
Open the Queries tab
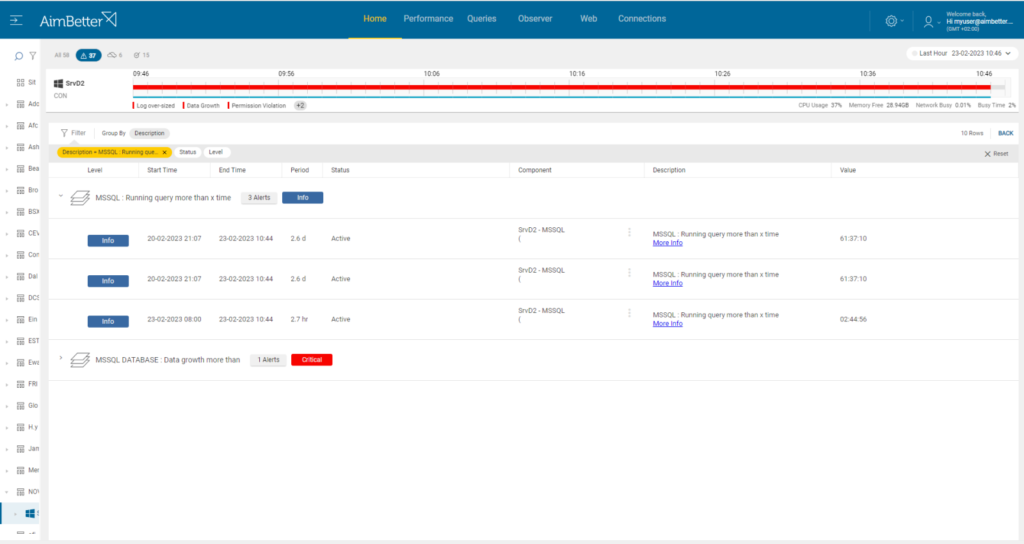pyautogui.click(x=482, y=19)
